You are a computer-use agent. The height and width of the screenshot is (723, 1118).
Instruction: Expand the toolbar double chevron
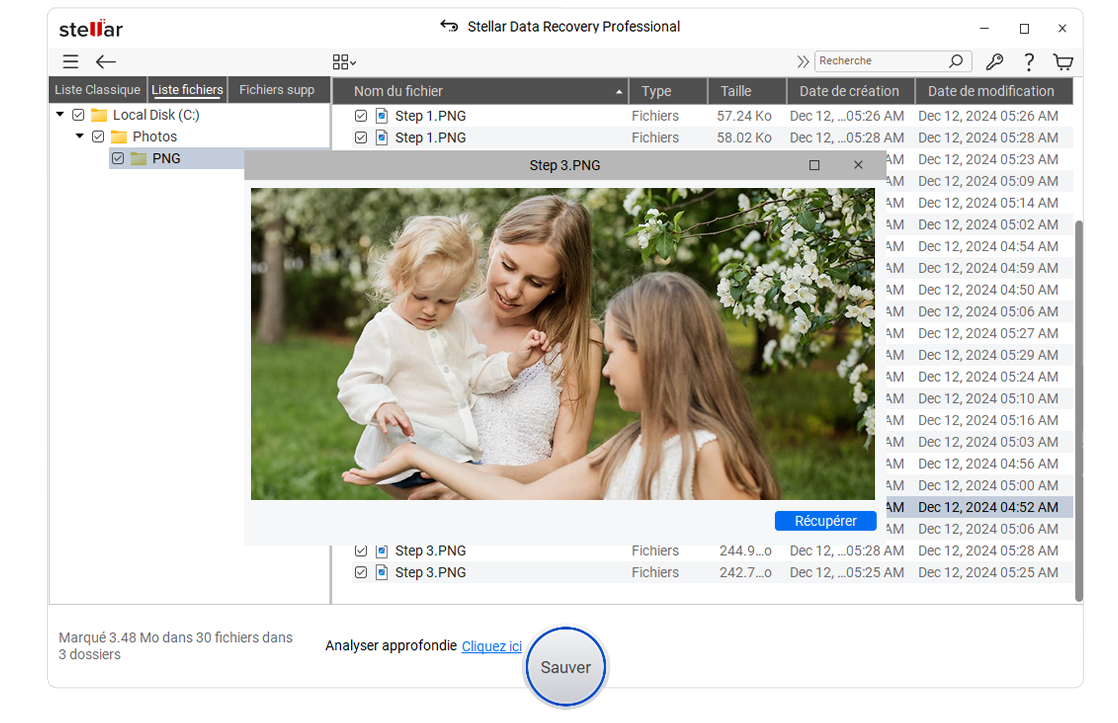(x=803, y=62)
